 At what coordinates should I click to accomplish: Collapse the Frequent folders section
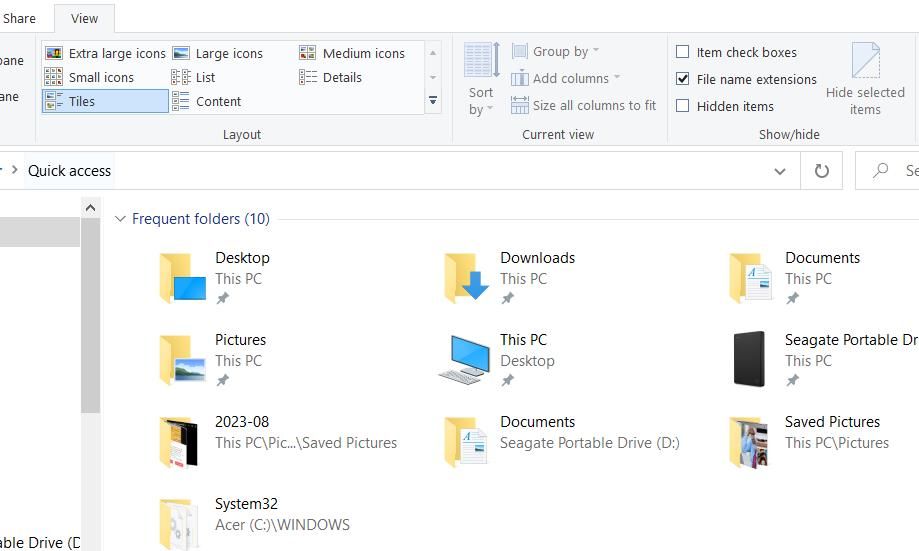click(120, 219)
